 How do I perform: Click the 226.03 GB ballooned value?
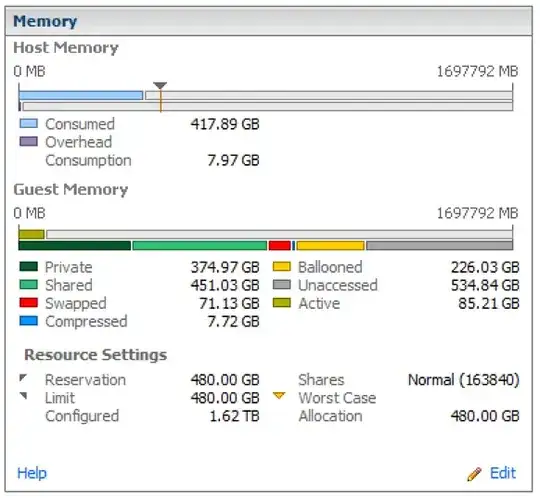(485, 267)
